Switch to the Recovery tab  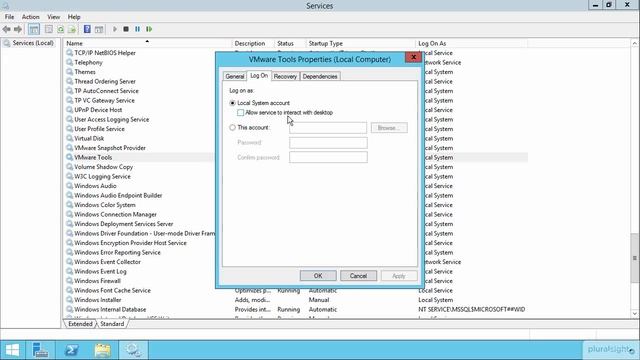[285, 76]
